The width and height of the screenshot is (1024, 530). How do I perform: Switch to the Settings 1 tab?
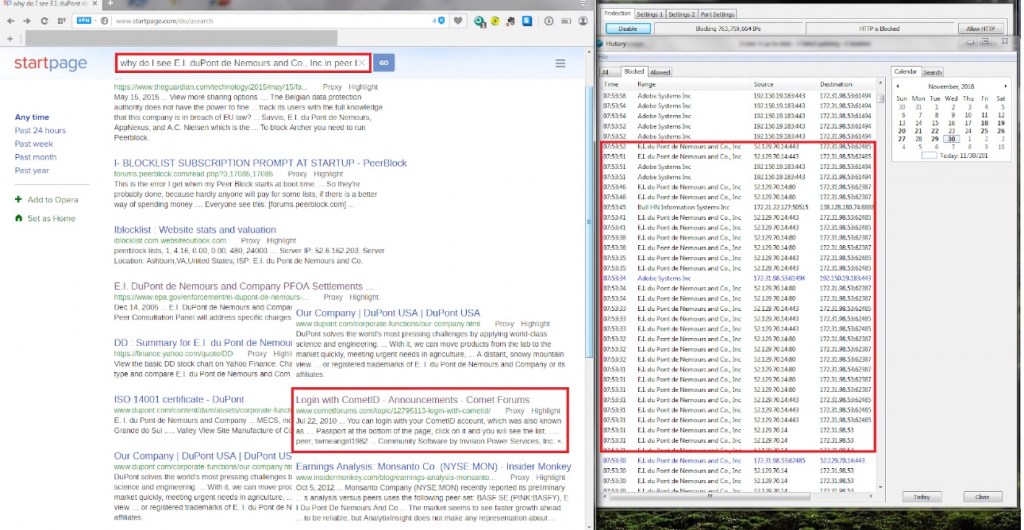(650, 14)
